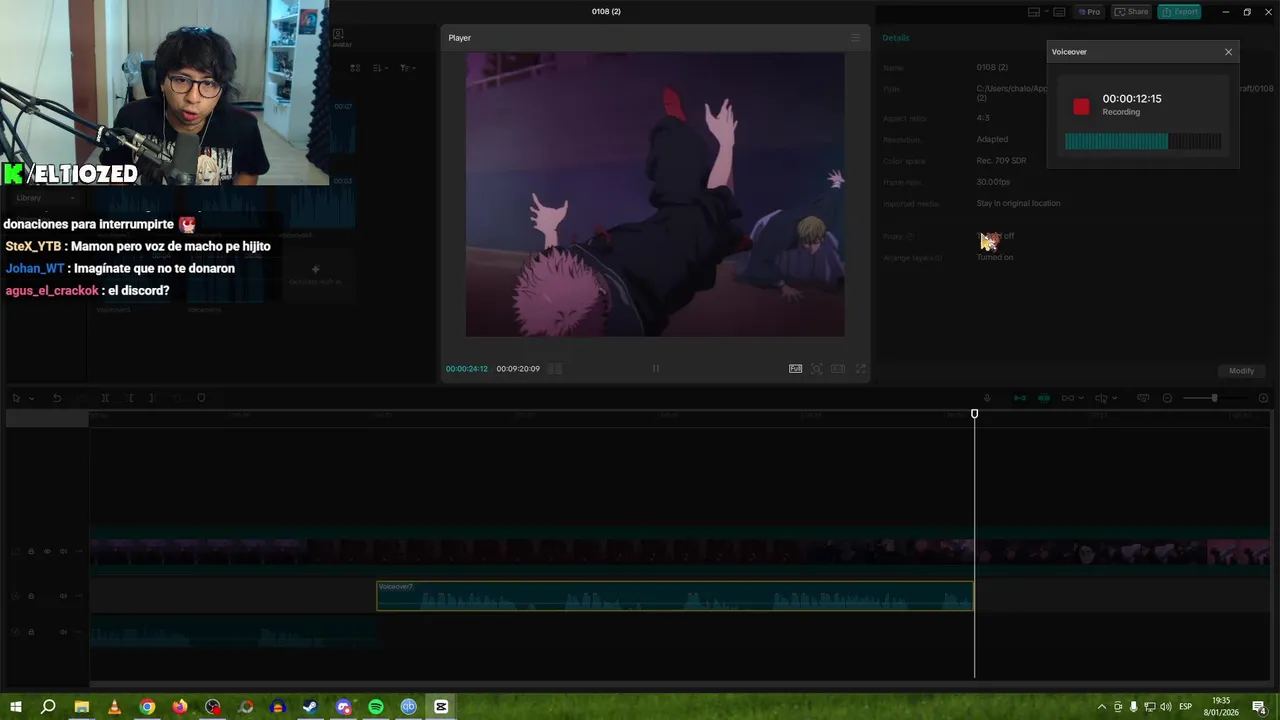1280x720 pixels.
Task: Open File Explorer from taskbar
Action: click(x=82, y=707)
